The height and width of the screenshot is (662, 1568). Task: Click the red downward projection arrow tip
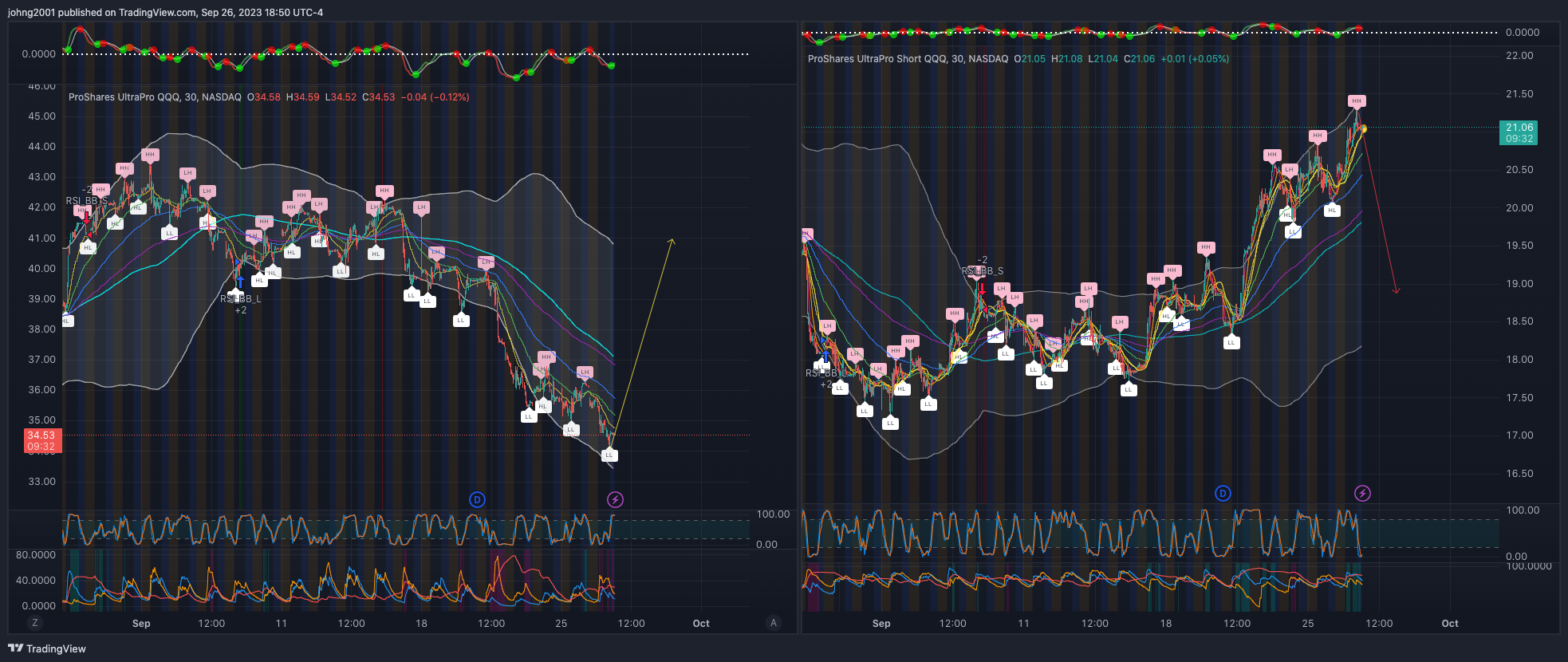(x=1396, y=291)
